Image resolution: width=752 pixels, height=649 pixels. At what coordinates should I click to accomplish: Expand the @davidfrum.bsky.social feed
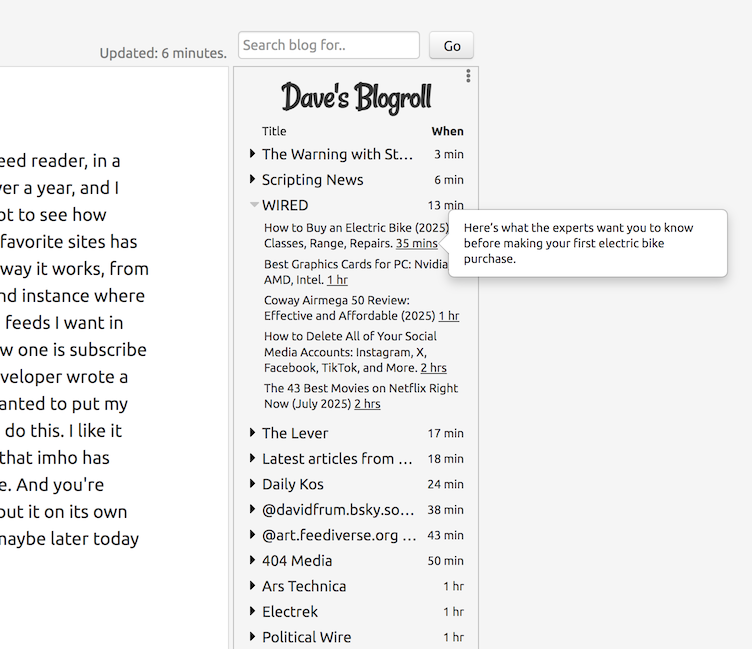252,509
